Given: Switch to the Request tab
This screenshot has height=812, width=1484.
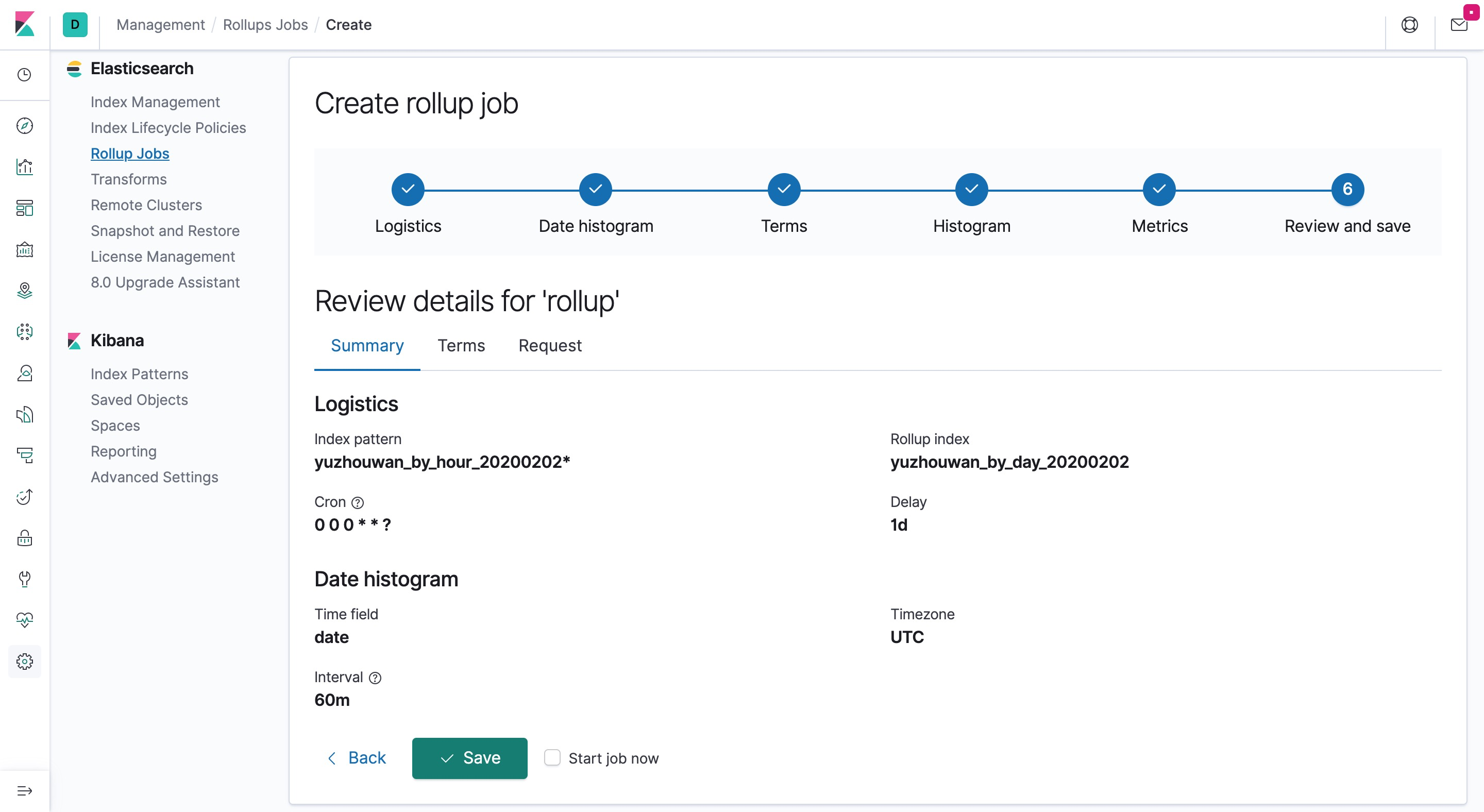Looking at the screenshot, I should pos(550,346).
